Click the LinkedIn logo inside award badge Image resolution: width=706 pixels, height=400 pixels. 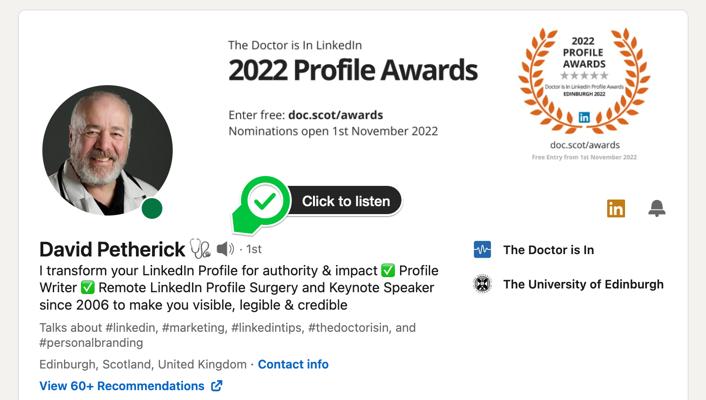point(584,117)
